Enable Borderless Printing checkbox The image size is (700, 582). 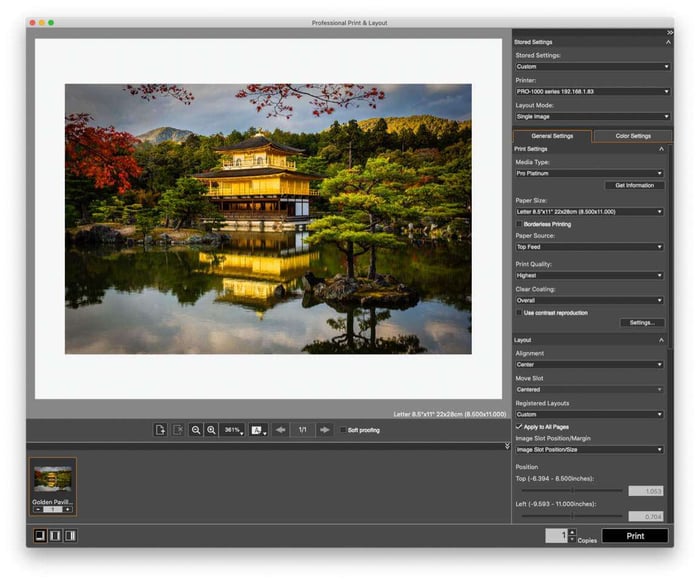tap(519, 224)
